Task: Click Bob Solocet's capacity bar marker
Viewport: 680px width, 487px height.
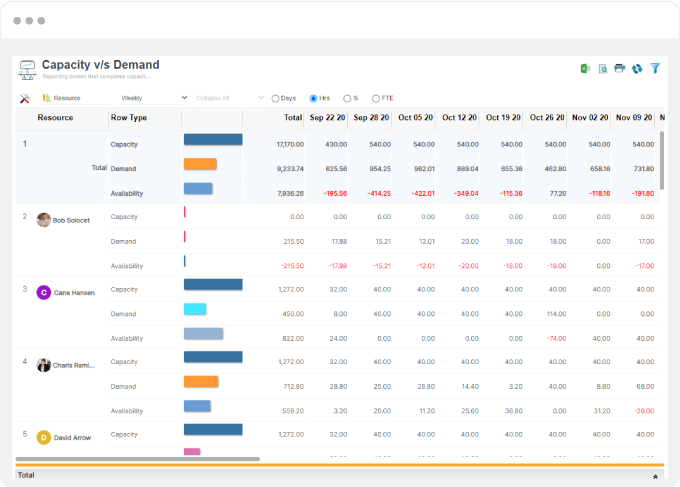Action: pos(185,212)
